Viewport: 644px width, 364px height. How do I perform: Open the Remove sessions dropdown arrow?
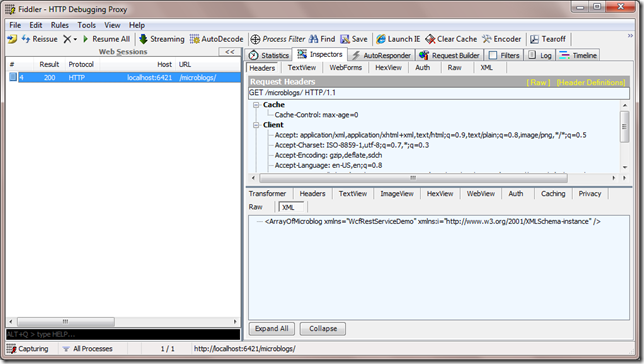(x=75, y=39)
